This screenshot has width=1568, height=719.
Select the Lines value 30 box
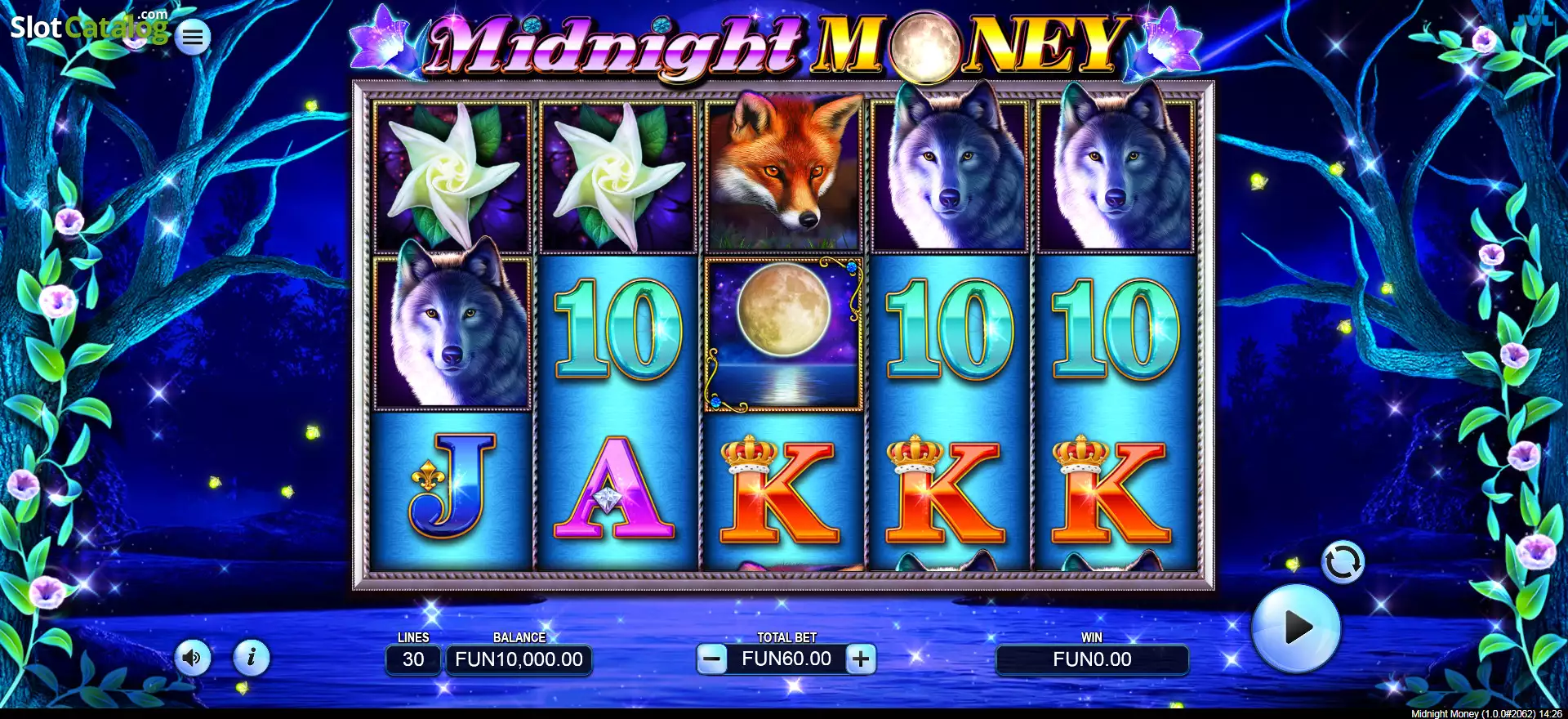coord(413,659)
